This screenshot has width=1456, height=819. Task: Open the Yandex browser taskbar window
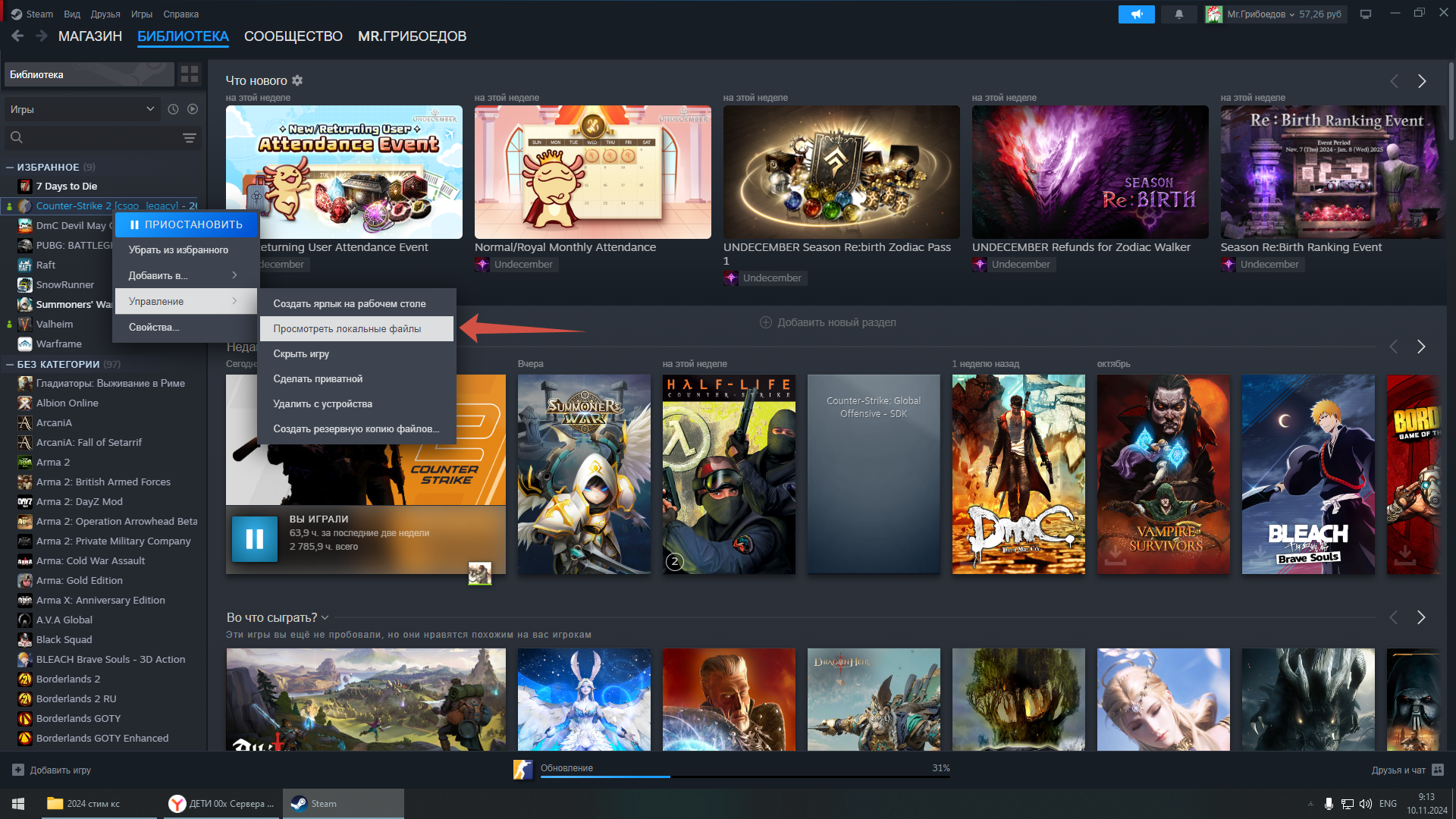click(x=220, y=804)
